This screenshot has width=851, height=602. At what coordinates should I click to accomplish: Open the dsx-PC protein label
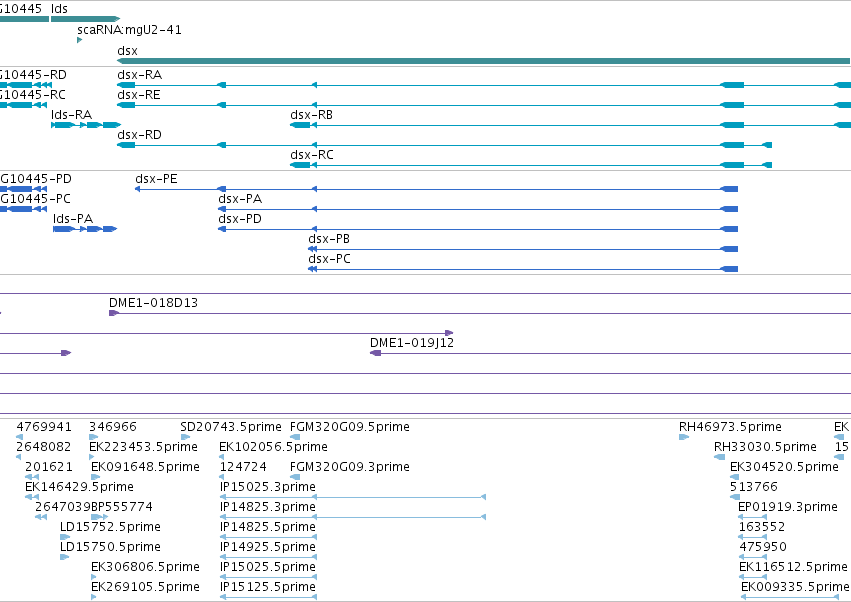(x=329, y=259)
